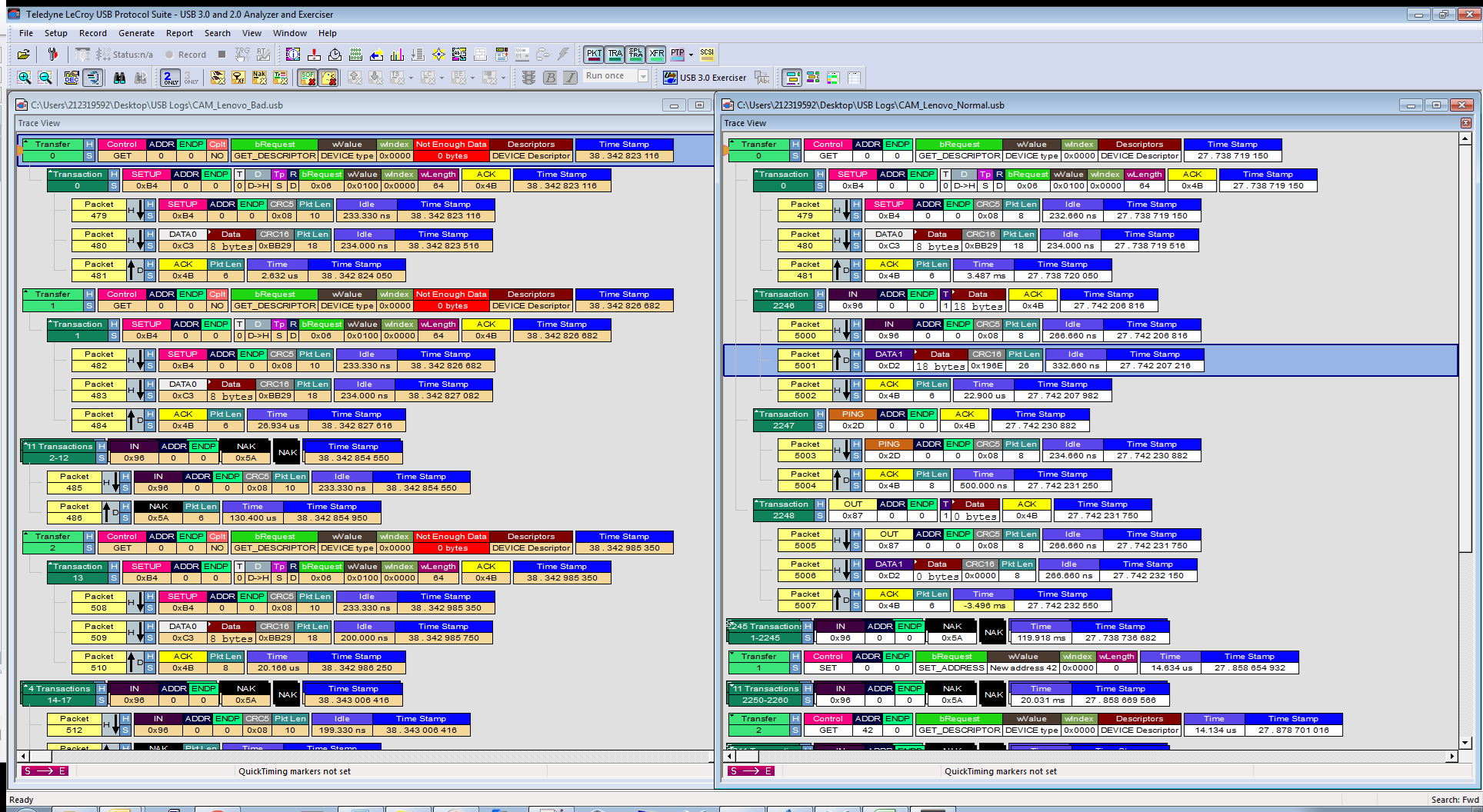Open the Detail View icon
The height and width of the screenshot is (812, 1483).
click(x=459, y=55)
